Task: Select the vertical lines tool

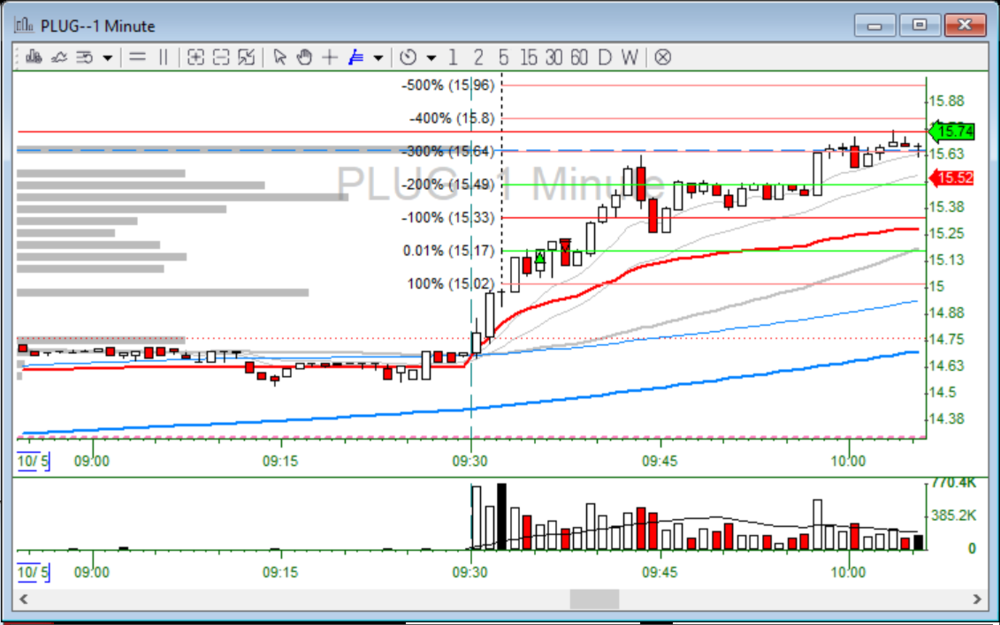Action: (x=164, y=57)
